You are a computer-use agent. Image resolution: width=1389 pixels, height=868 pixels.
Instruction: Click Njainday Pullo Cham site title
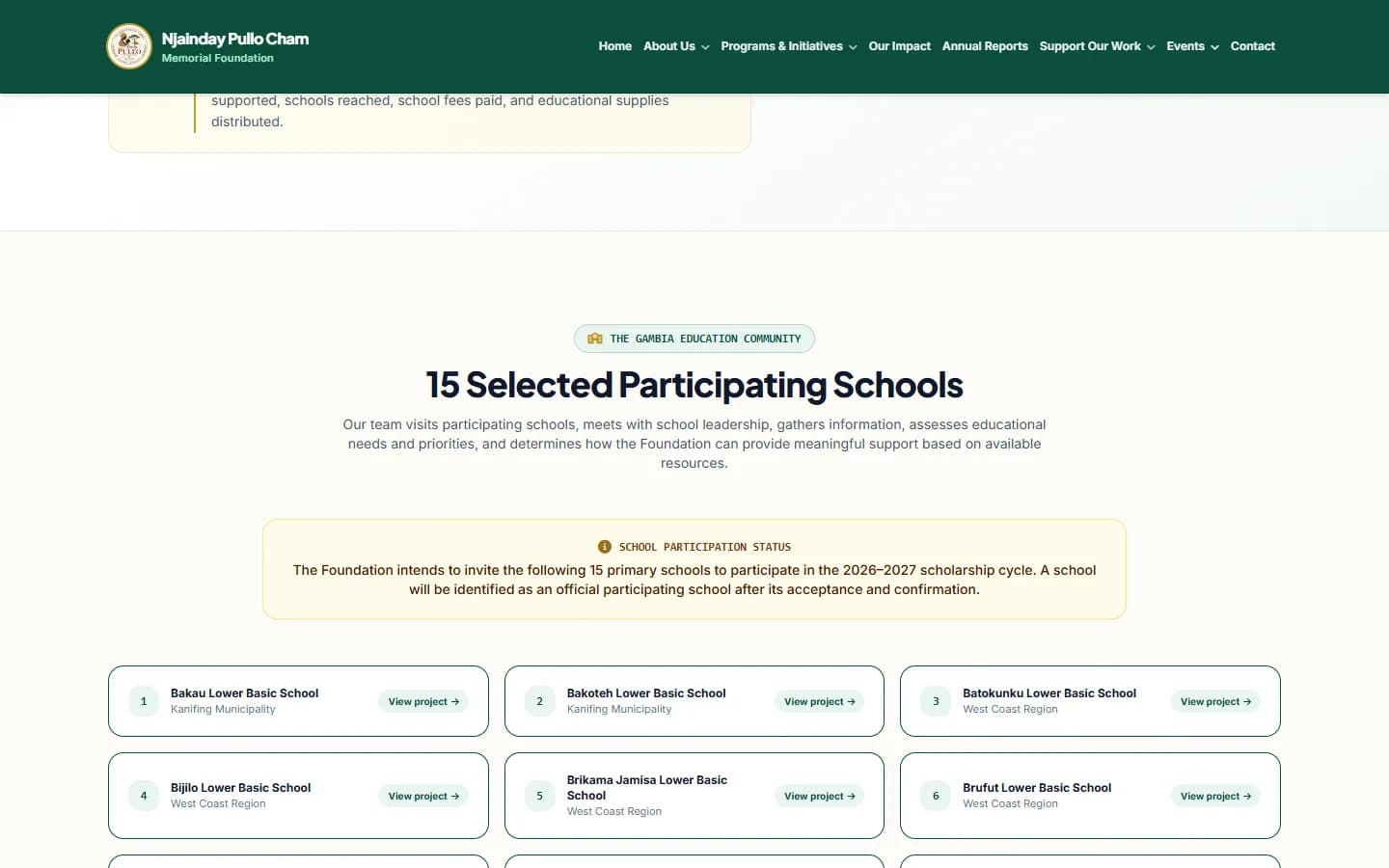235,39
